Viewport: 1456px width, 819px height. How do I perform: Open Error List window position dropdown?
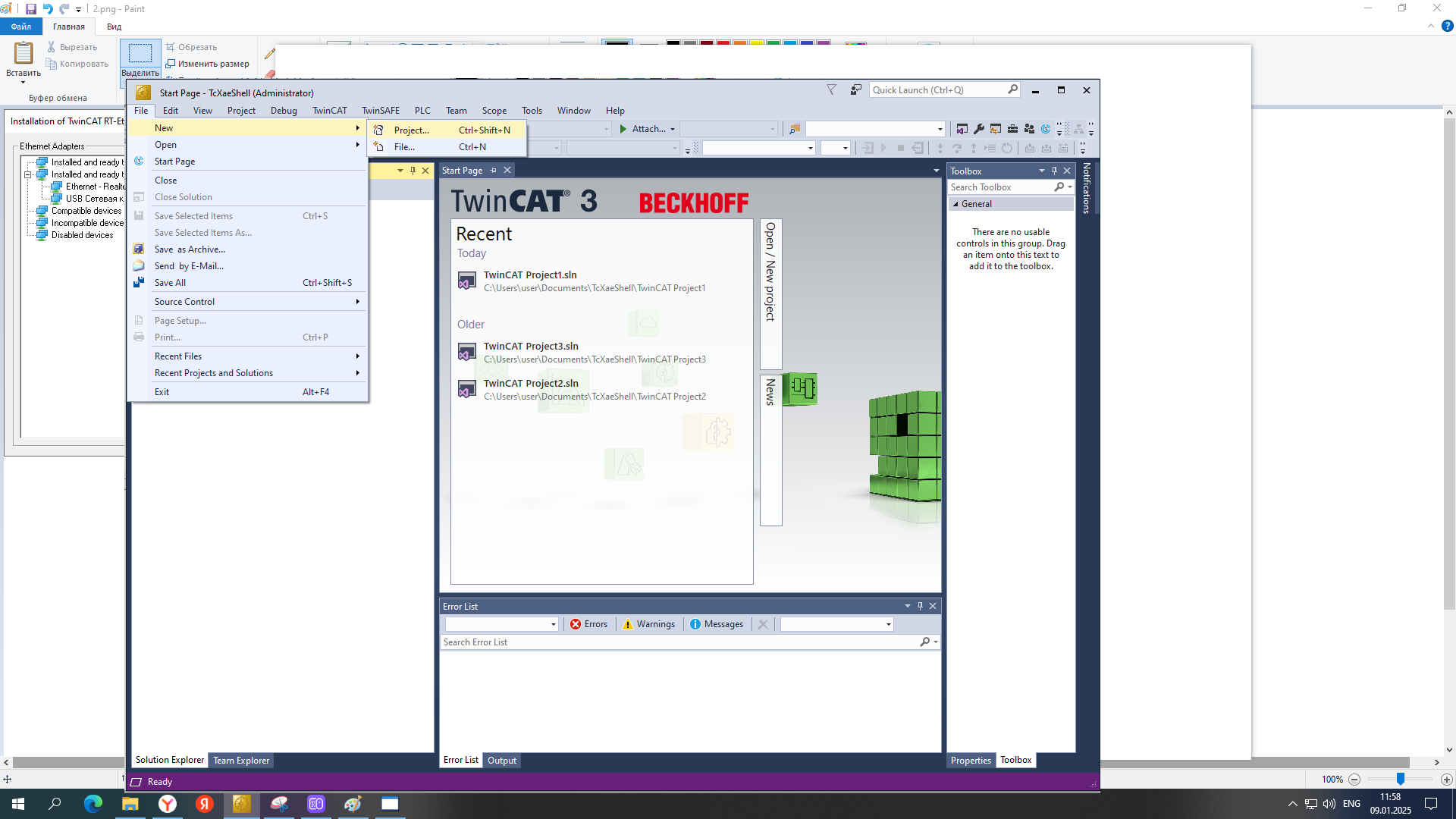(x=908, y=606)
